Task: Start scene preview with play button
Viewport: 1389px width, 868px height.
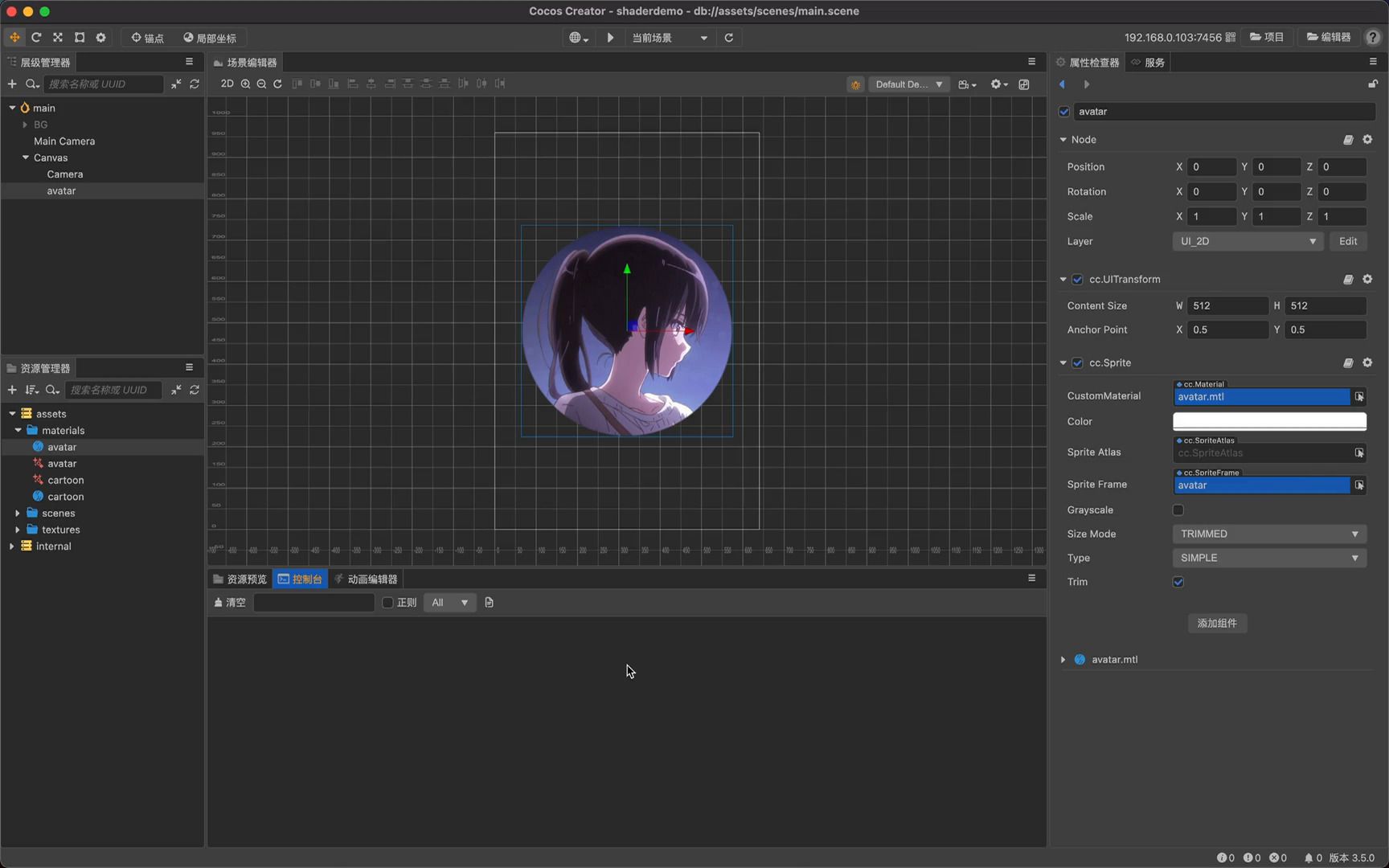Action: (x=610, y=38)
